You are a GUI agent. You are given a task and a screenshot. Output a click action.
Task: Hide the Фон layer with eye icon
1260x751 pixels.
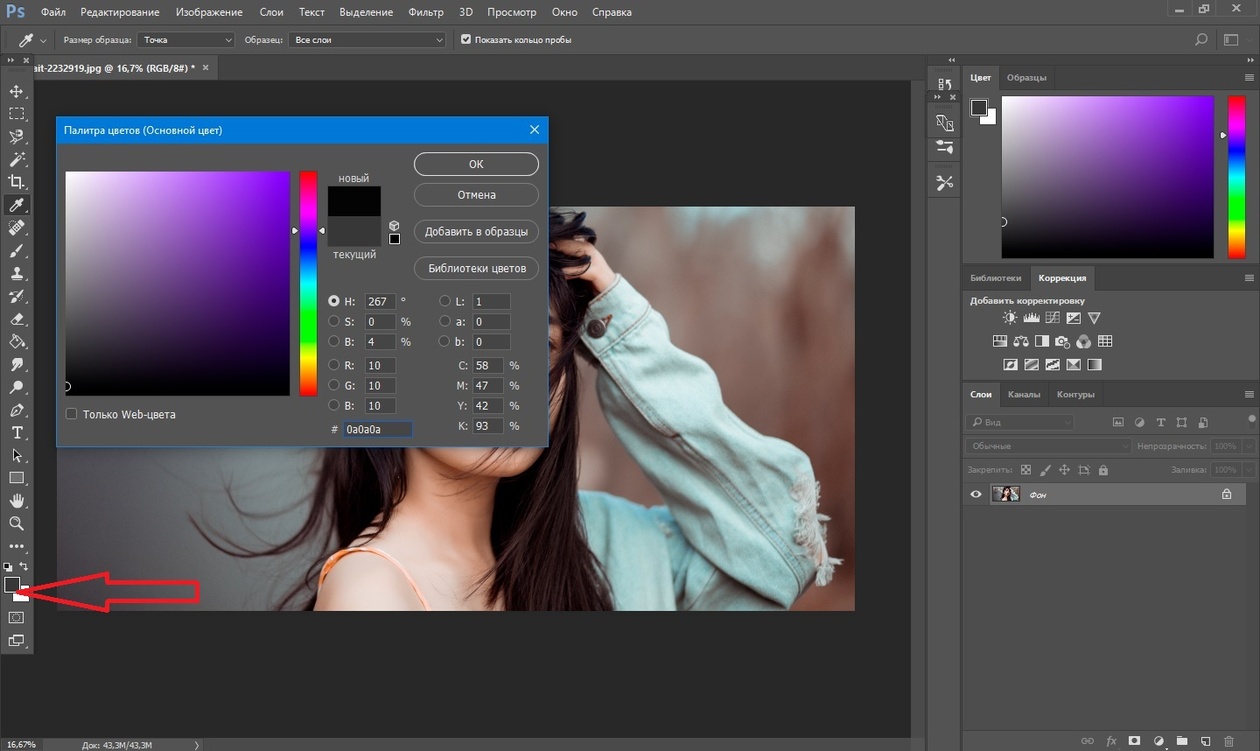click(976, 494)
